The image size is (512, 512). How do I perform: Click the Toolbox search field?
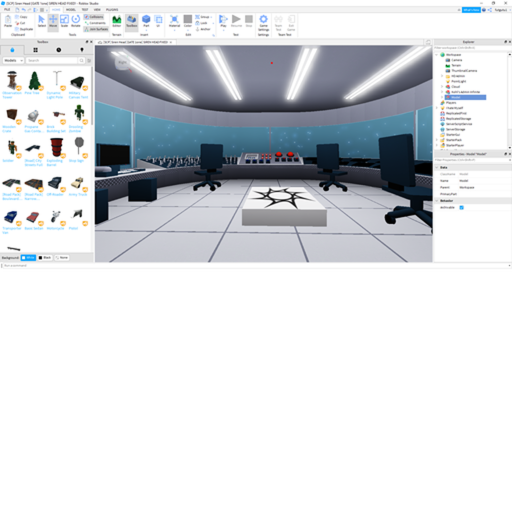[52, 61]
